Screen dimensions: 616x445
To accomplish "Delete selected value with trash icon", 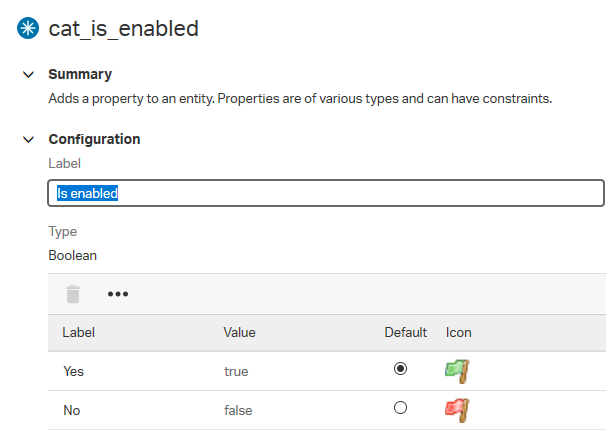I will [x=73, y=294].
